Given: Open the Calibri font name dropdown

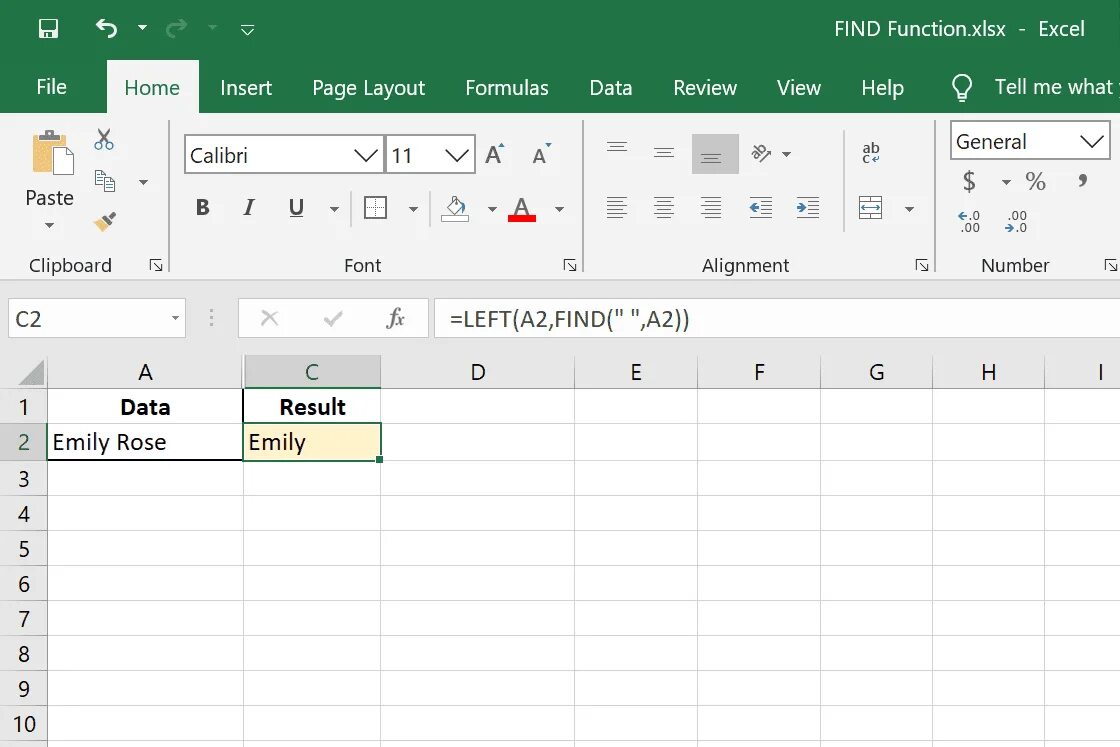Looking at the screenshot, I should coord(284,154).
